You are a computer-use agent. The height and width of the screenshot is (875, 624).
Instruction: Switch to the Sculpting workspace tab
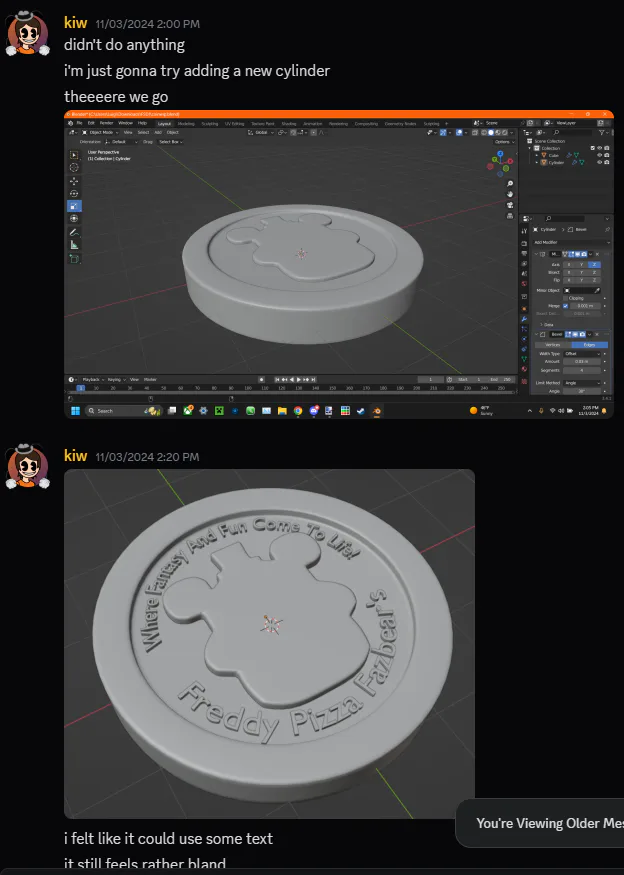click(x=210, y=123)
